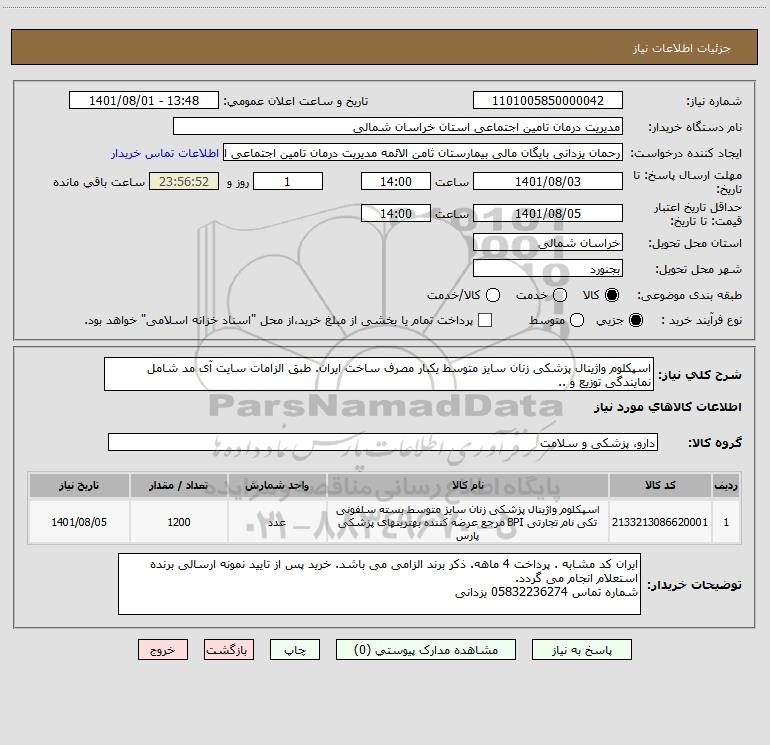
Task: Click the کد کالا column header
Action: tap(660, 485)
